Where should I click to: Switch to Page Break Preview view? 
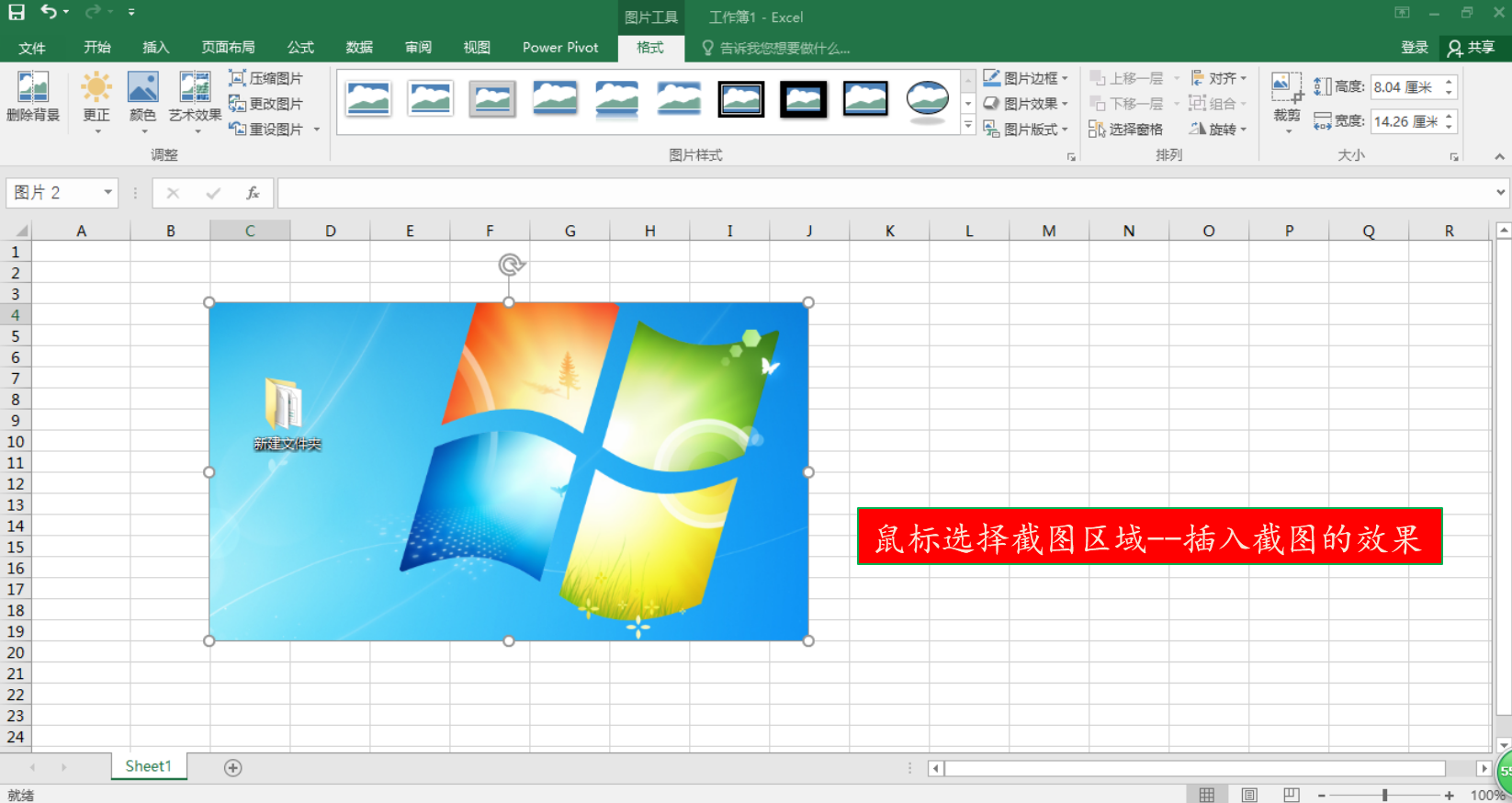(1292, 795)
